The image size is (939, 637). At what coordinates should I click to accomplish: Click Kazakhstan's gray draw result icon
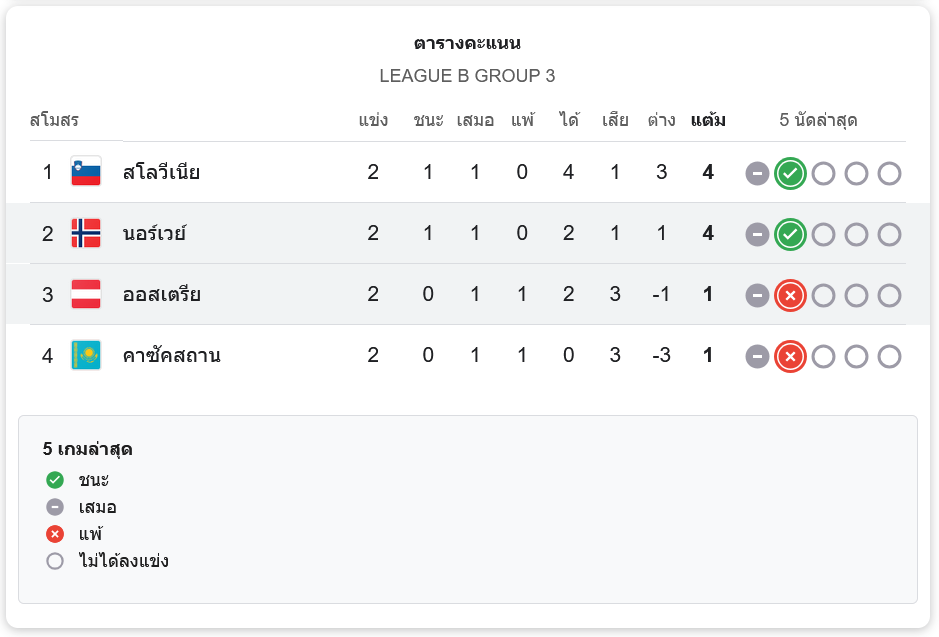[757, 357]
